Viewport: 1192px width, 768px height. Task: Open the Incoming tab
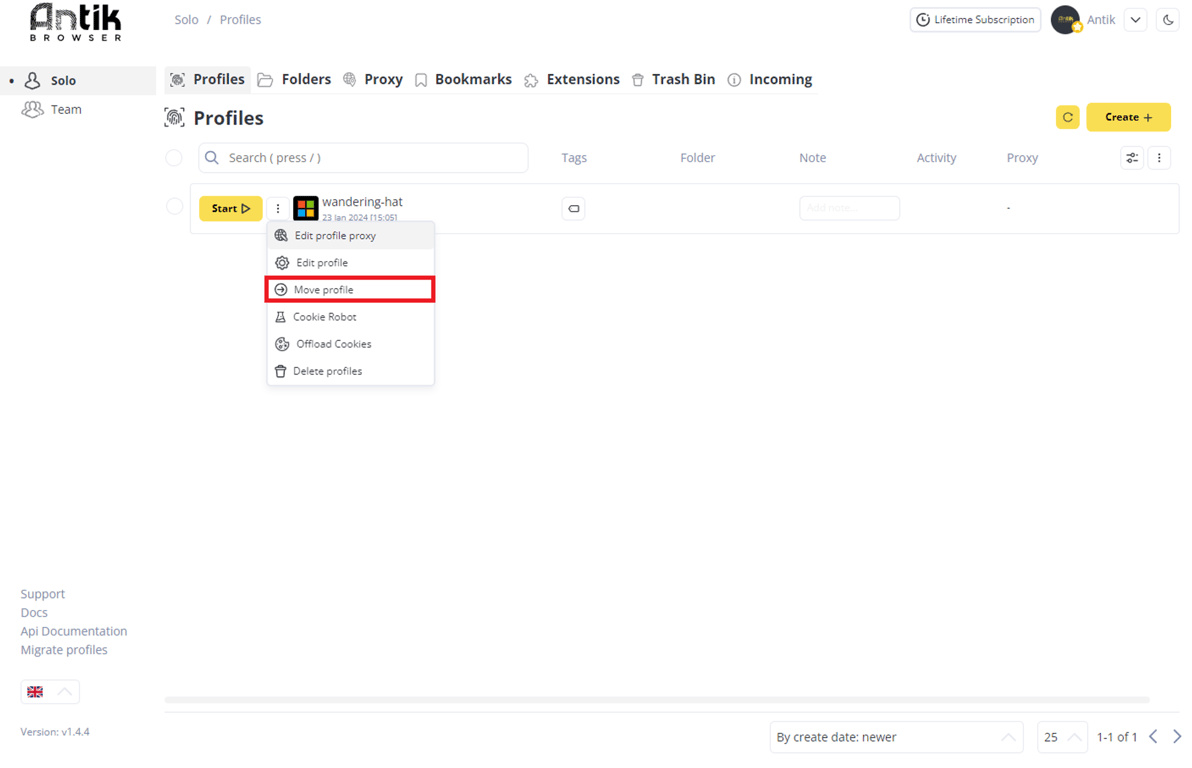coord(770,80)
